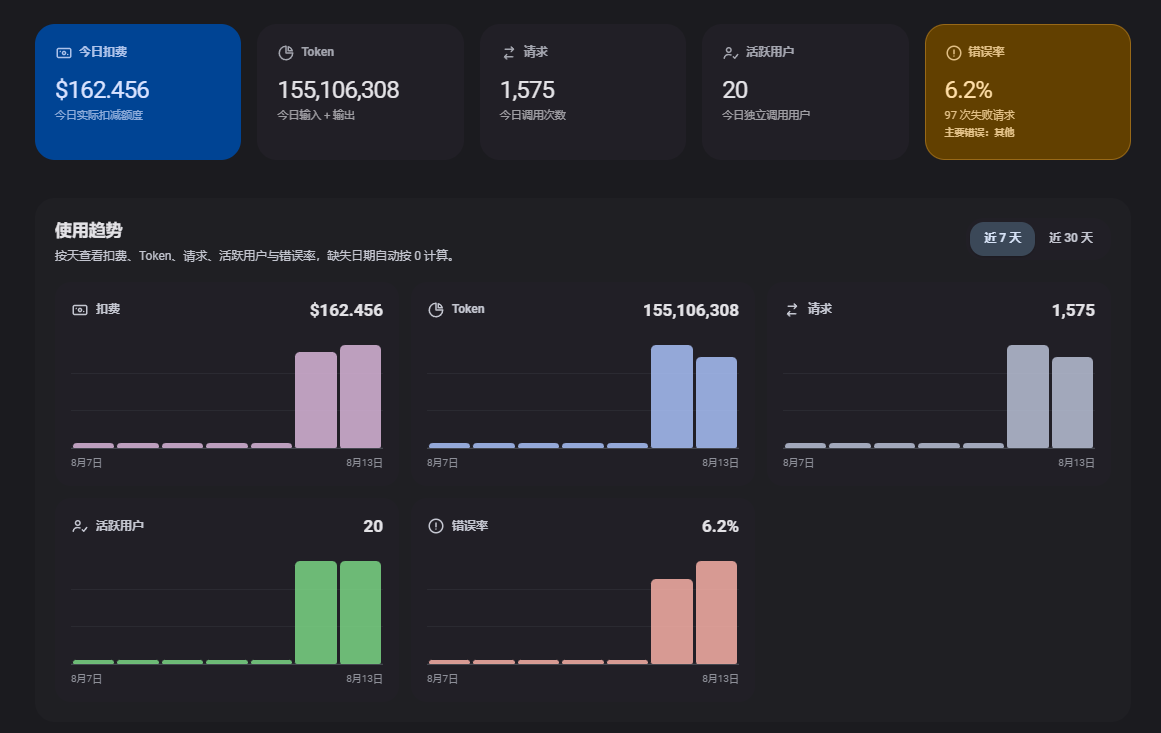Select the tallest salmon bar in 错误率 chart
Image resolution: width=1161 pixels, height=733 pixels.
[x=716, y=612]
